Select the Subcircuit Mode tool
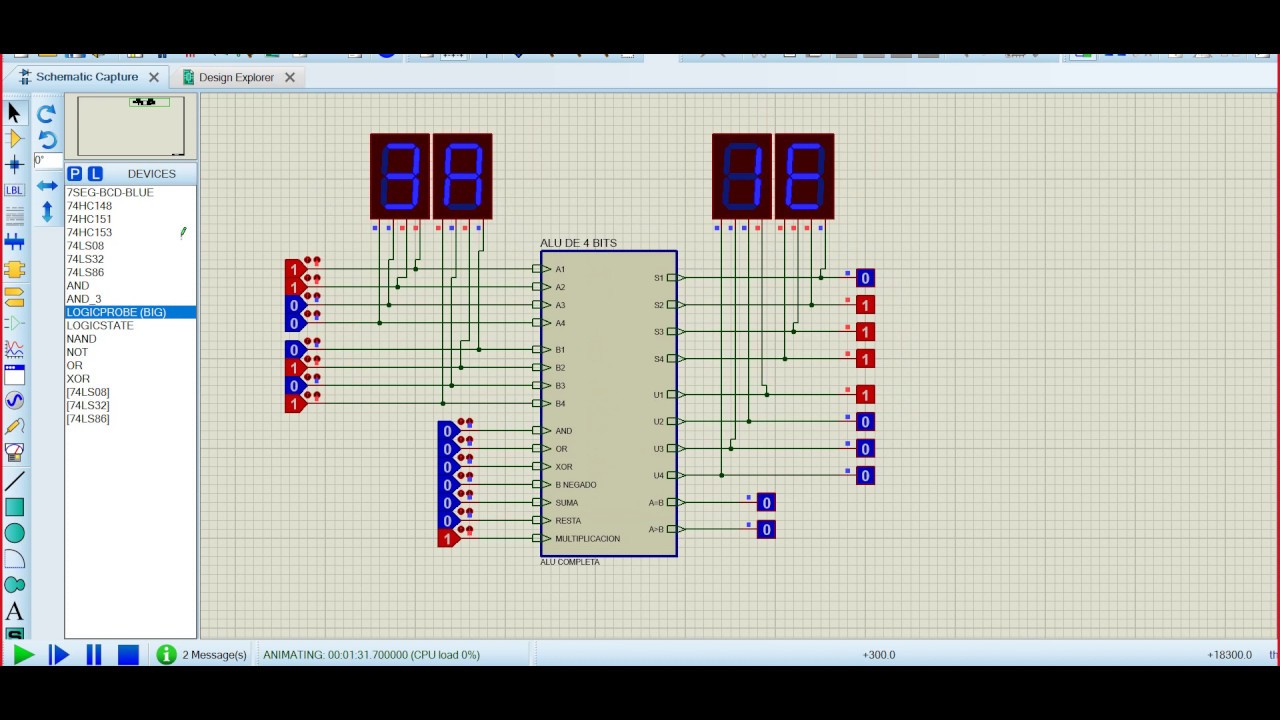This screenshot has width=1280, height=720. tap(14, 269)
